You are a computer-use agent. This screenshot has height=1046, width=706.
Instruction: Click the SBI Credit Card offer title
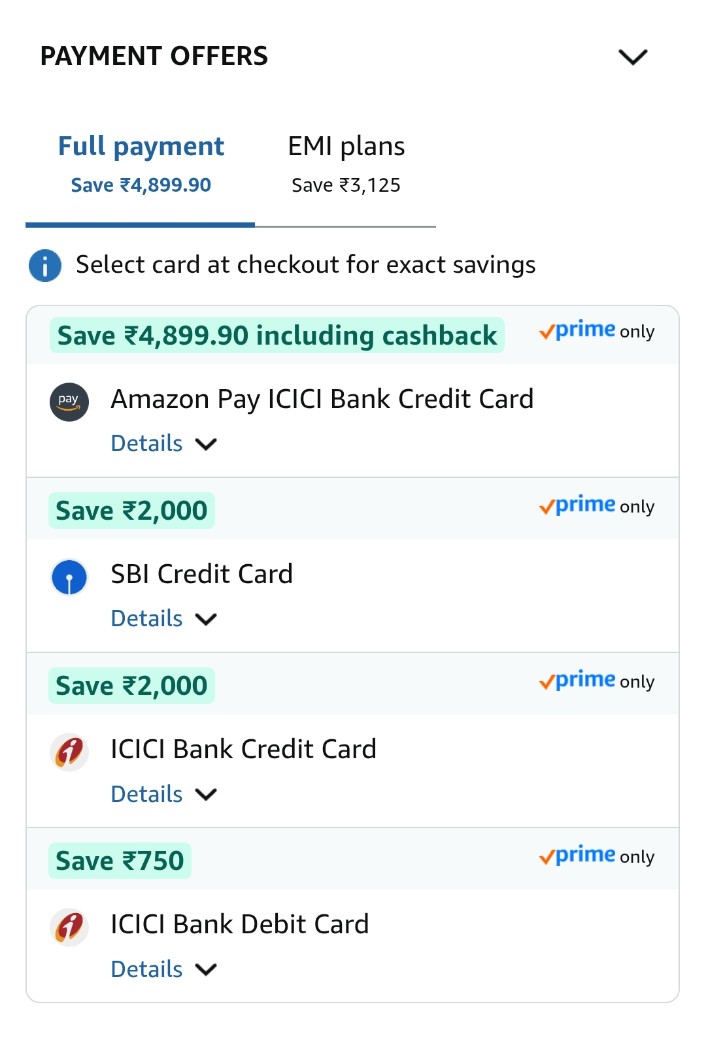pyautogui.click(x=202, y=574)
